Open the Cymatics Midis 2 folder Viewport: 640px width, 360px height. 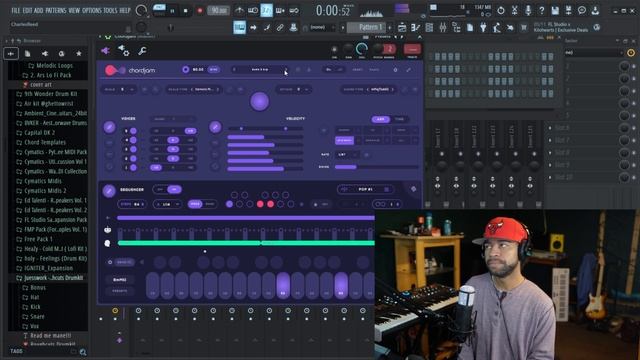point(45,191)
